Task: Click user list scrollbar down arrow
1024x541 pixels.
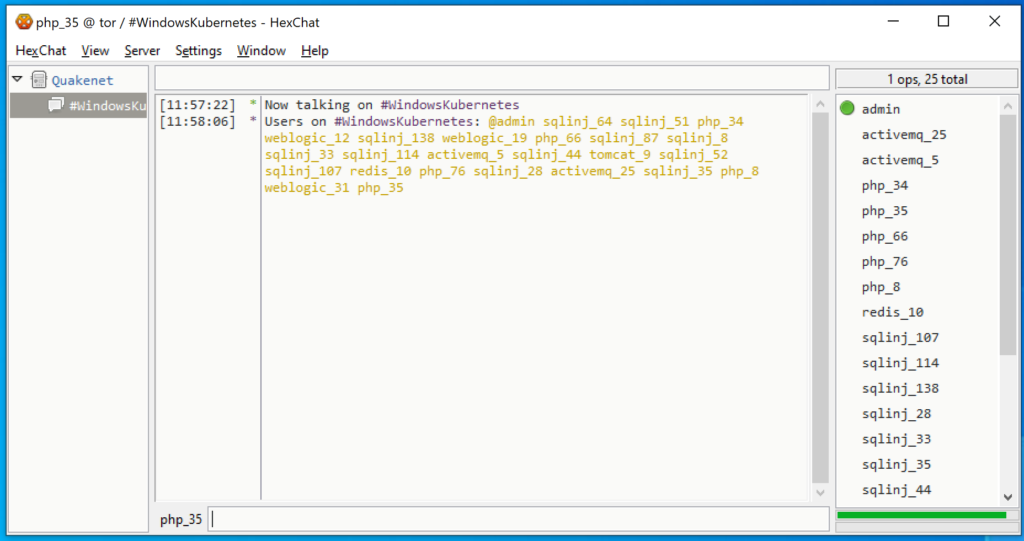Action: pos(1008,497)
